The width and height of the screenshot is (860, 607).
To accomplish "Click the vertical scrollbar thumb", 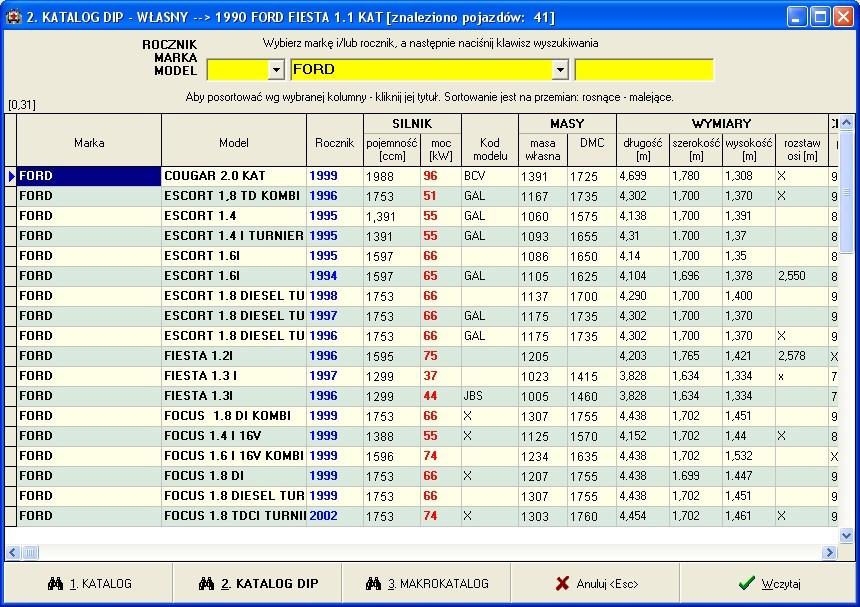I will [846, 192].
